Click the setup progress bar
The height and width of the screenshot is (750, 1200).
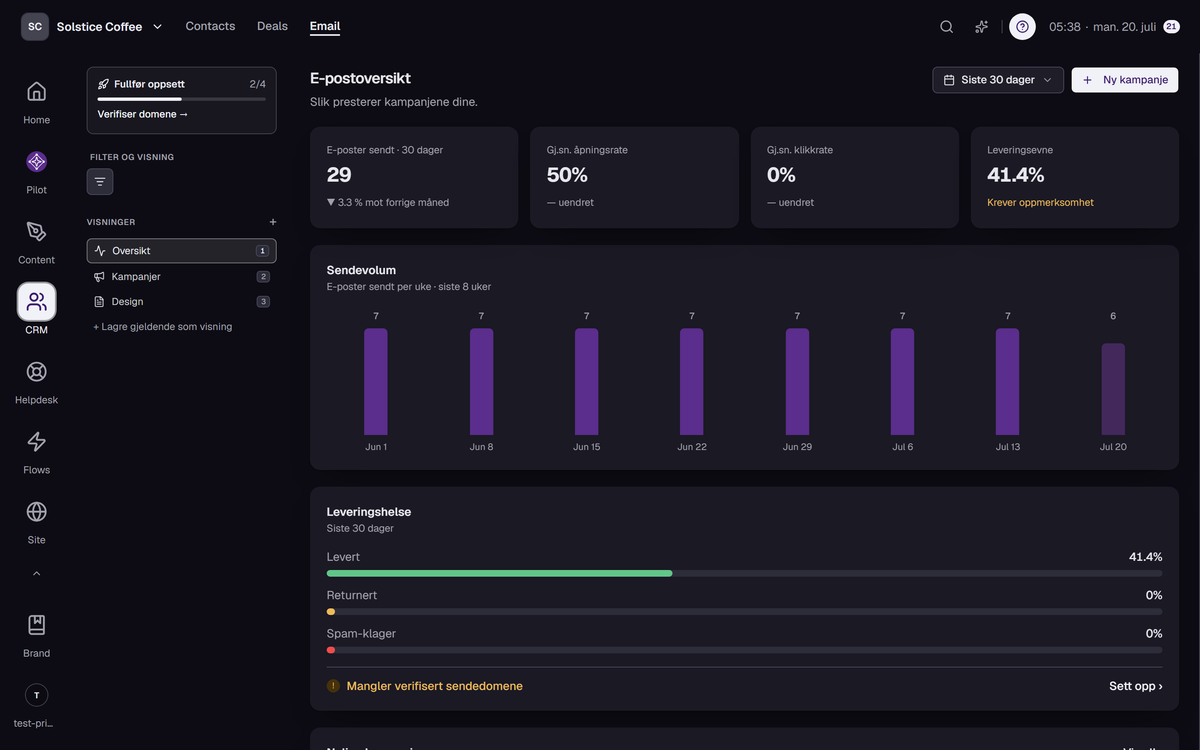coord(181,99)
